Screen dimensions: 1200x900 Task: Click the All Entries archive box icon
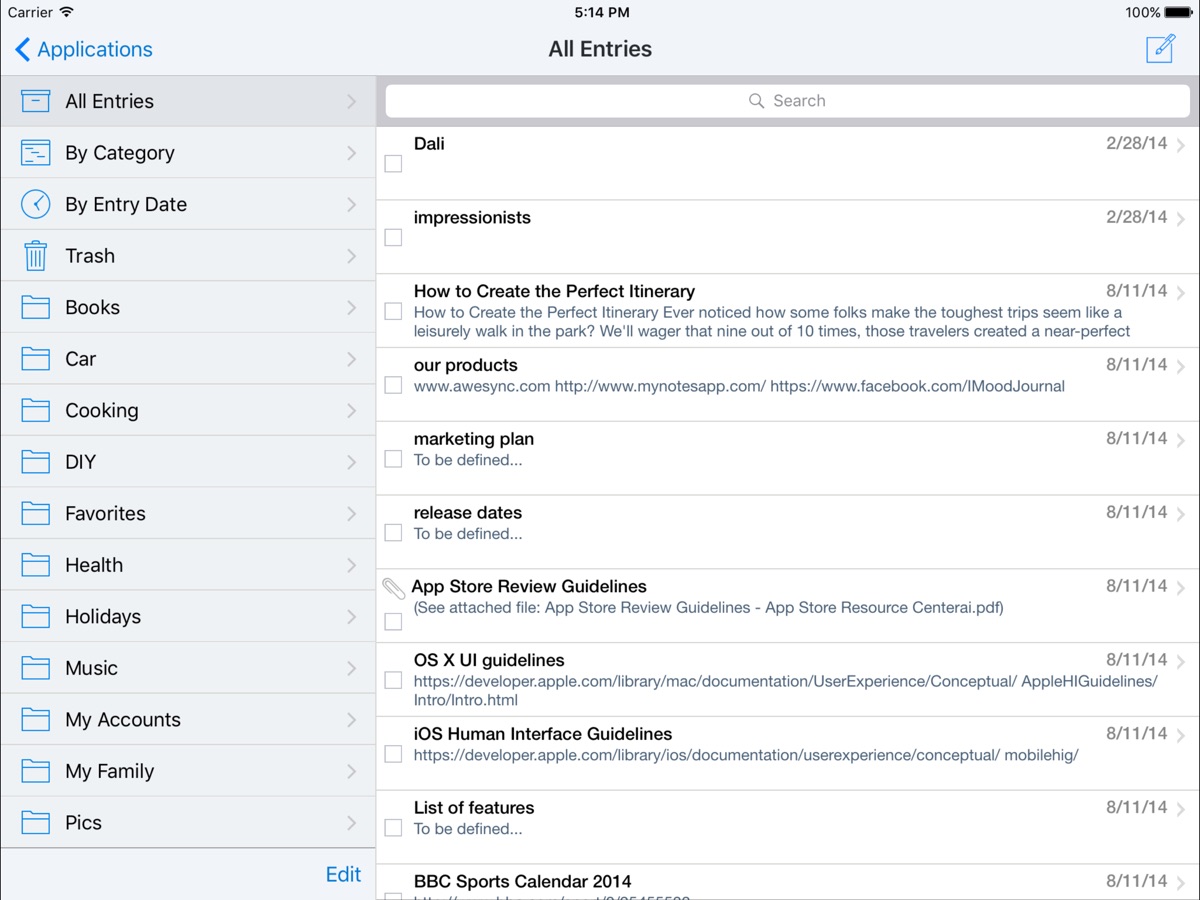point(36,101)
